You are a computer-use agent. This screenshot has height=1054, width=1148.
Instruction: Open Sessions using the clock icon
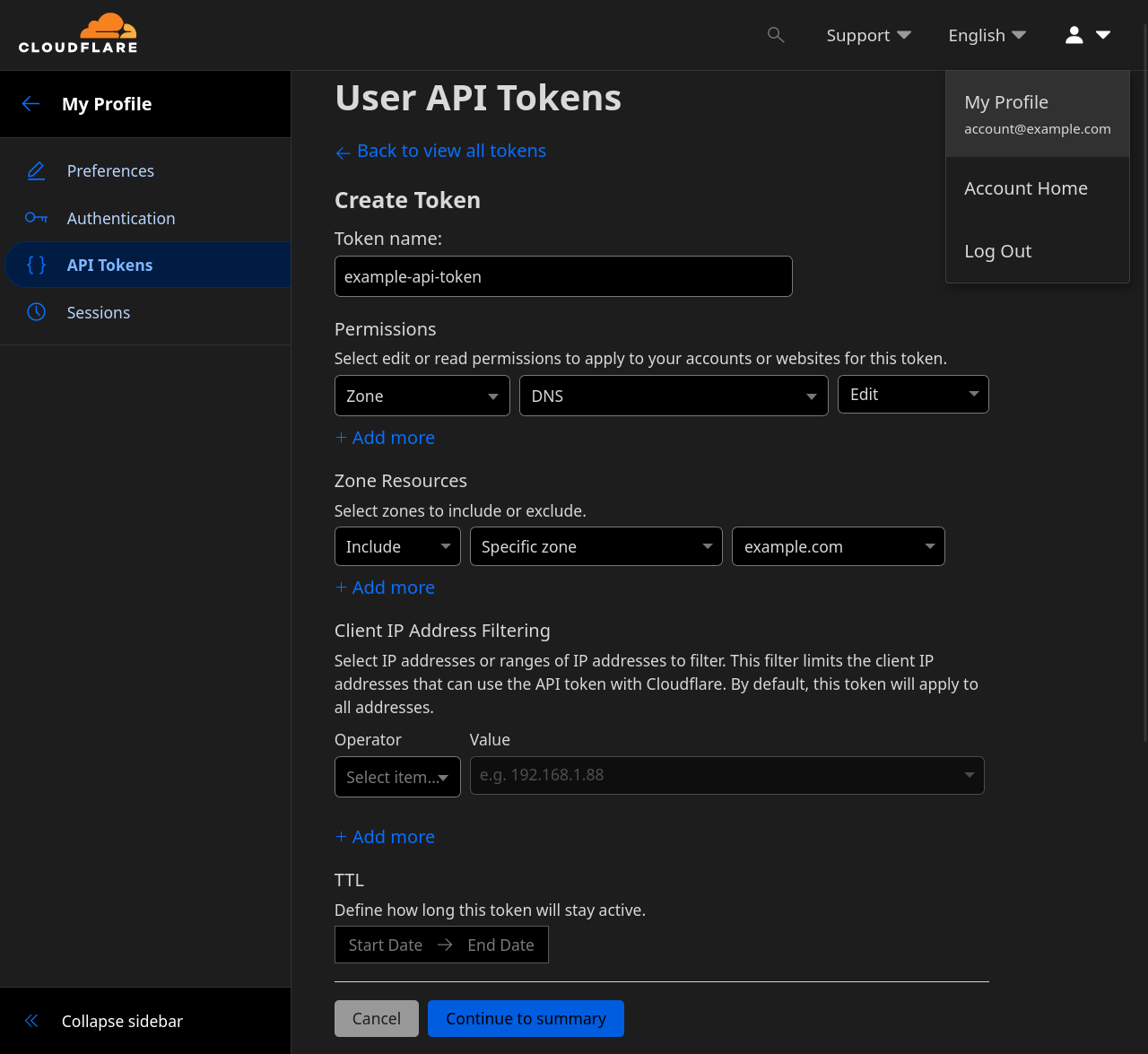(x=36, y=311)
